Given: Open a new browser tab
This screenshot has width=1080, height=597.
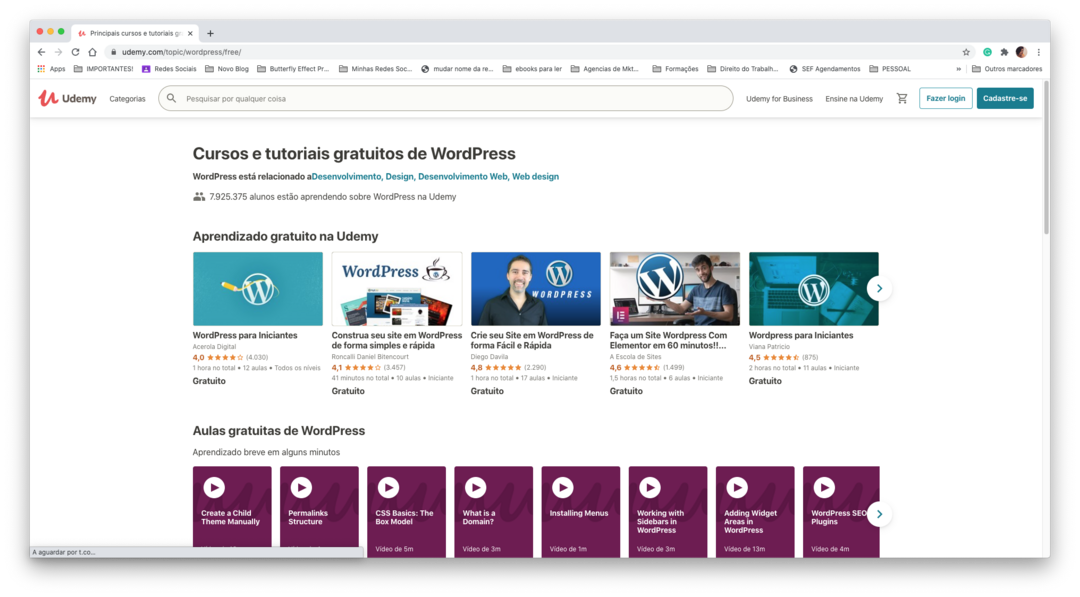Looking at the screenshot, I should 210,33.
